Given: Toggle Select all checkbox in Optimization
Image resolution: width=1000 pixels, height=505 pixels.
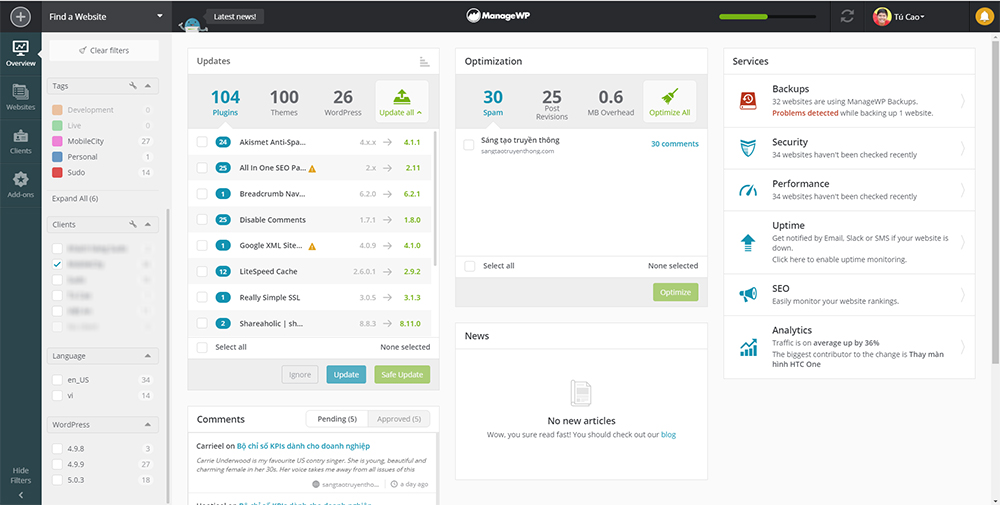Looking at the screenshot, I should pos(469,266).
